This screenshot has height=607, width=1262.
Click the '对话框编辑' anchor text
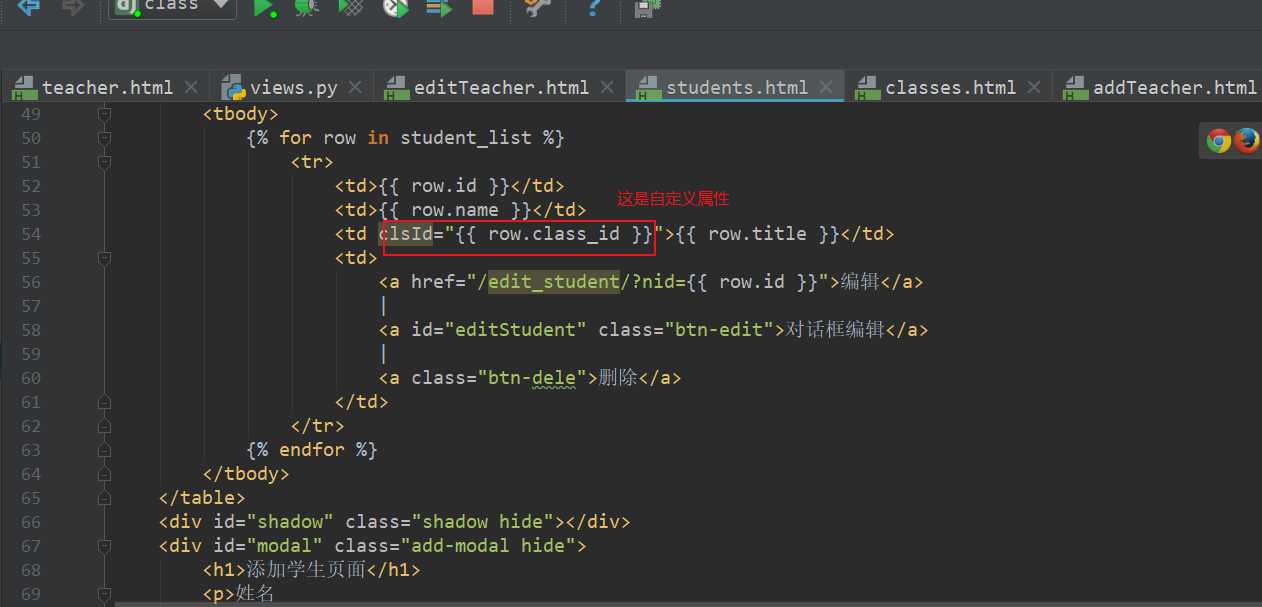[836, 330]
